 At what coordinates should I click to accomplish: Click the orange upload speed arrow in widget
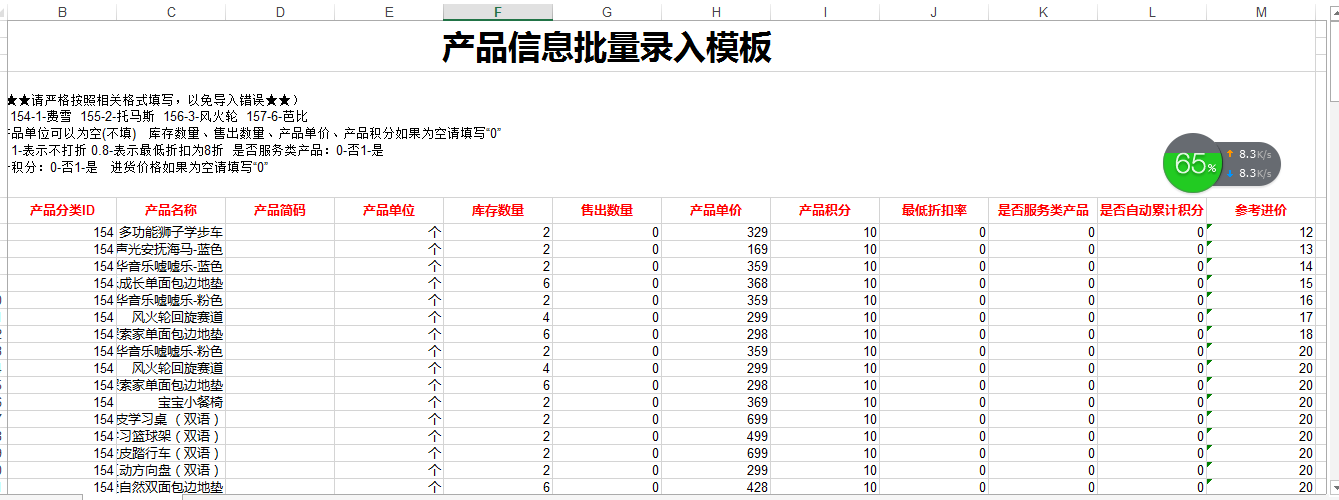tap(1230, 154)
